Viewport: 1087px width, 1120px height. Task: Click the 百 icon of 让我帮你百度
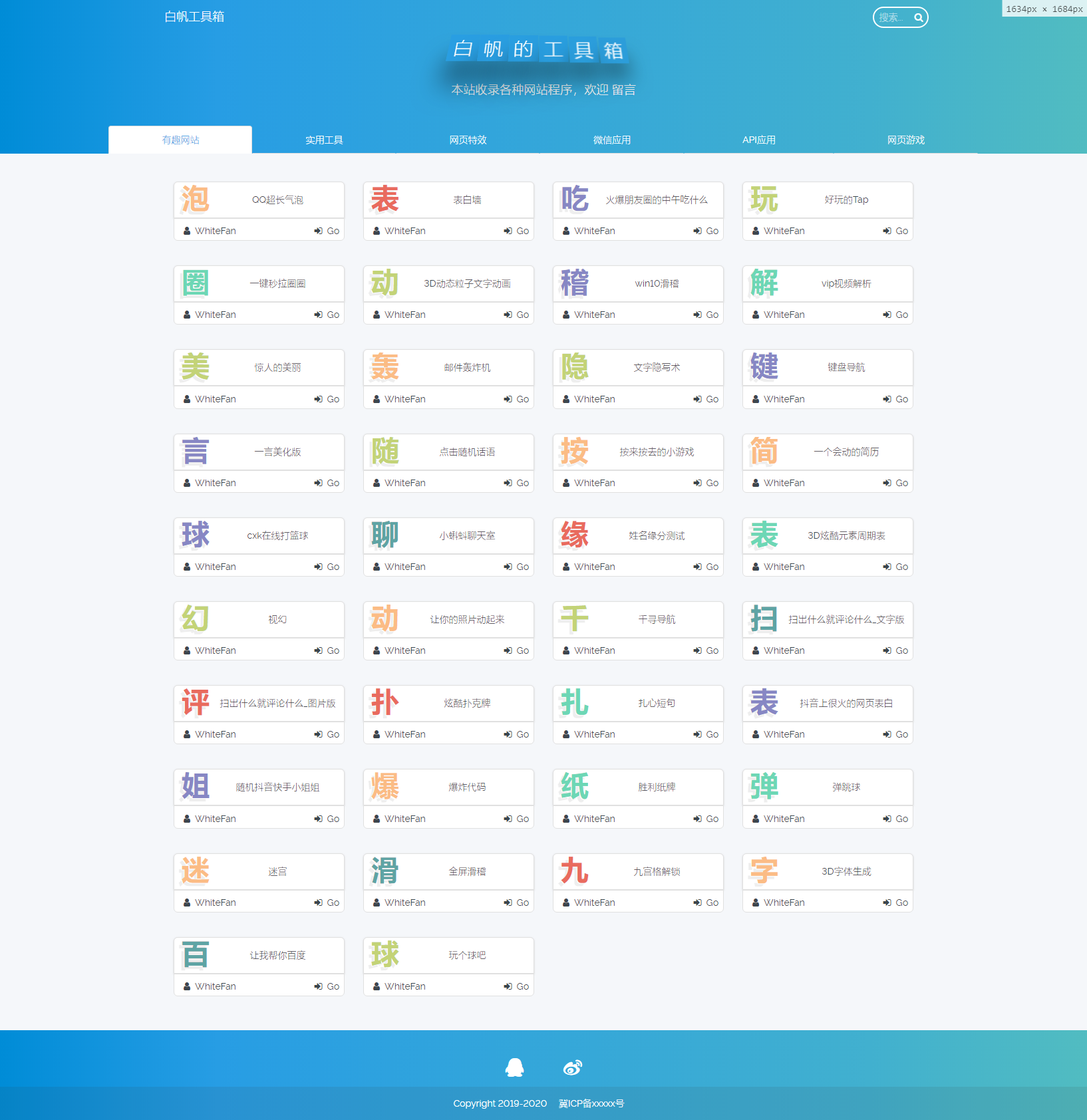pyautogui.click(x=196, y=955)
